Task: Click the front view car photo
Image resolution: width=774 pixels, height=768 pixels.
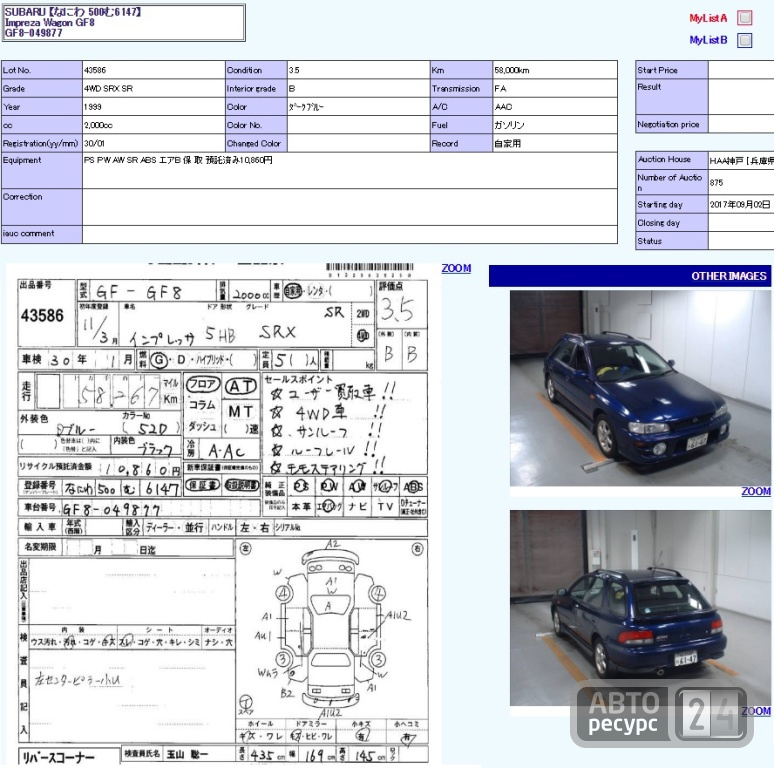Action: point(640,388)
